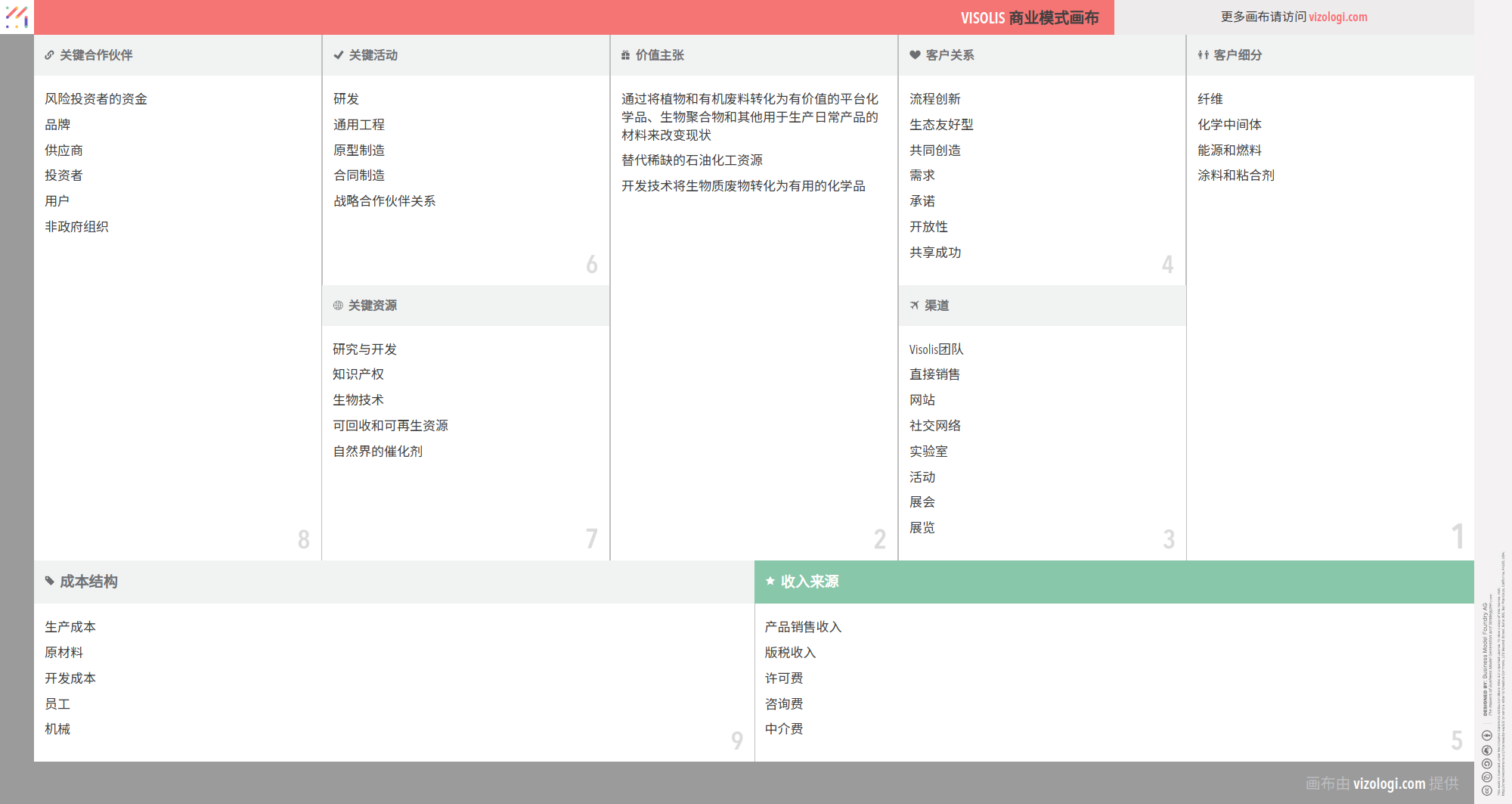Click the star icon on 收入来源 header
1512x804 pixels.
tap(770, 582)
